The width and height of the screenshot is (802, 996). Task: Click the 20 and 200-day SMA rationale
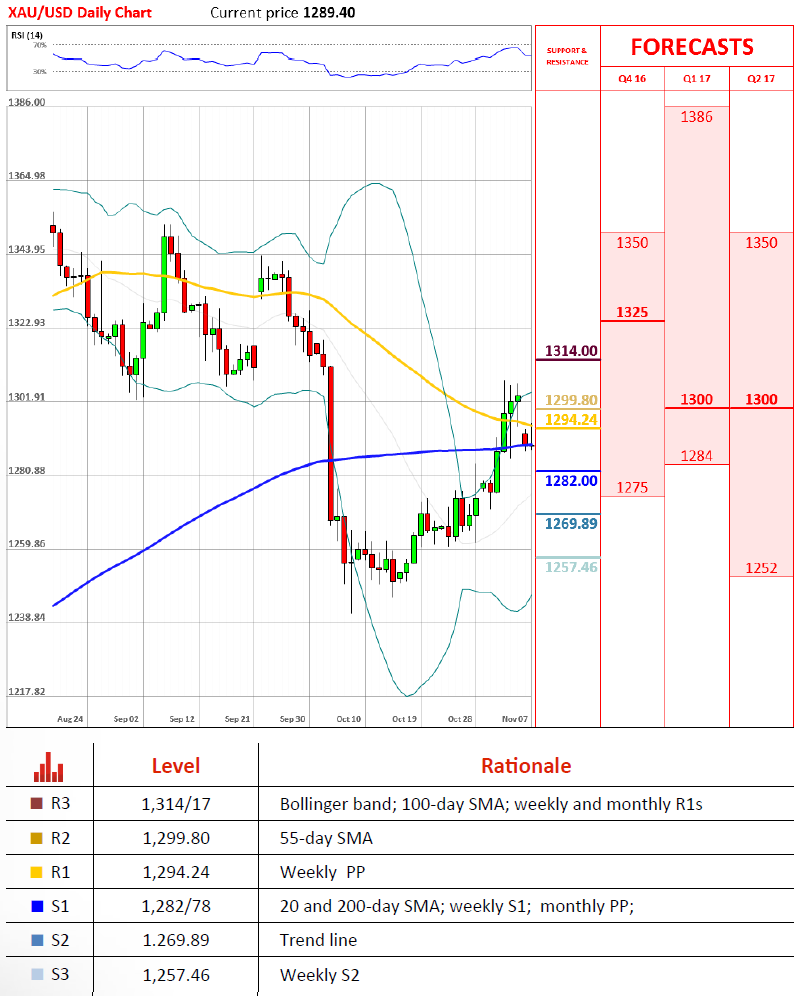click(x=457, y=906)
